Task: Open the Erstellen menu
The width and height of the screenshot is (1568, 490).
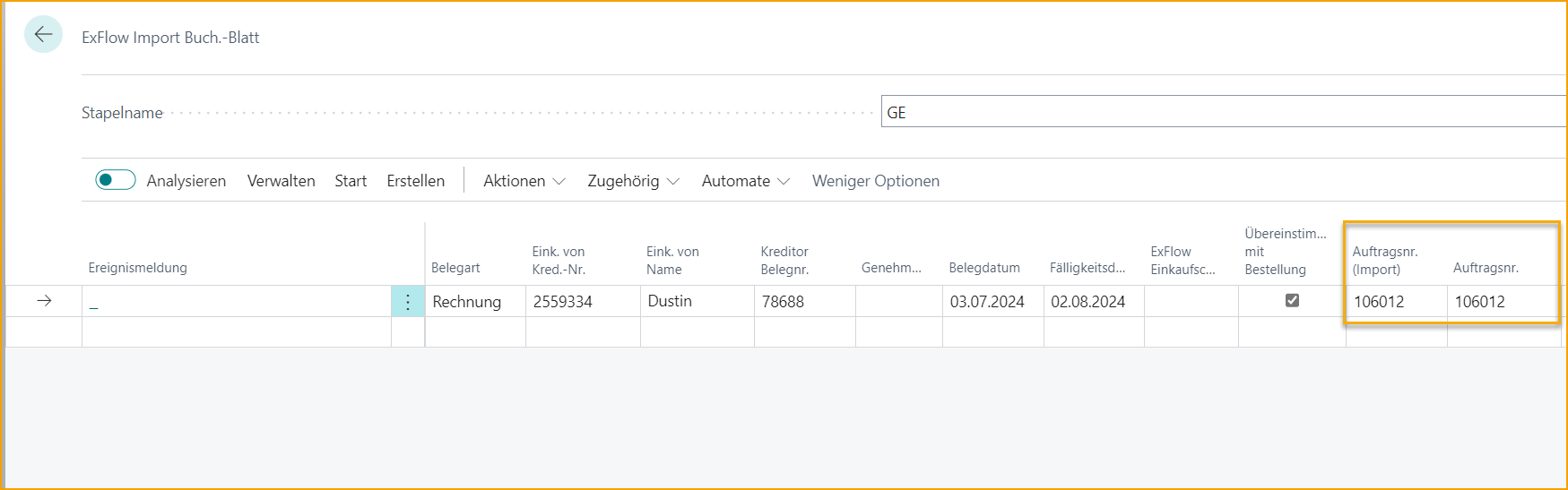Action: (x=415, y=181)
